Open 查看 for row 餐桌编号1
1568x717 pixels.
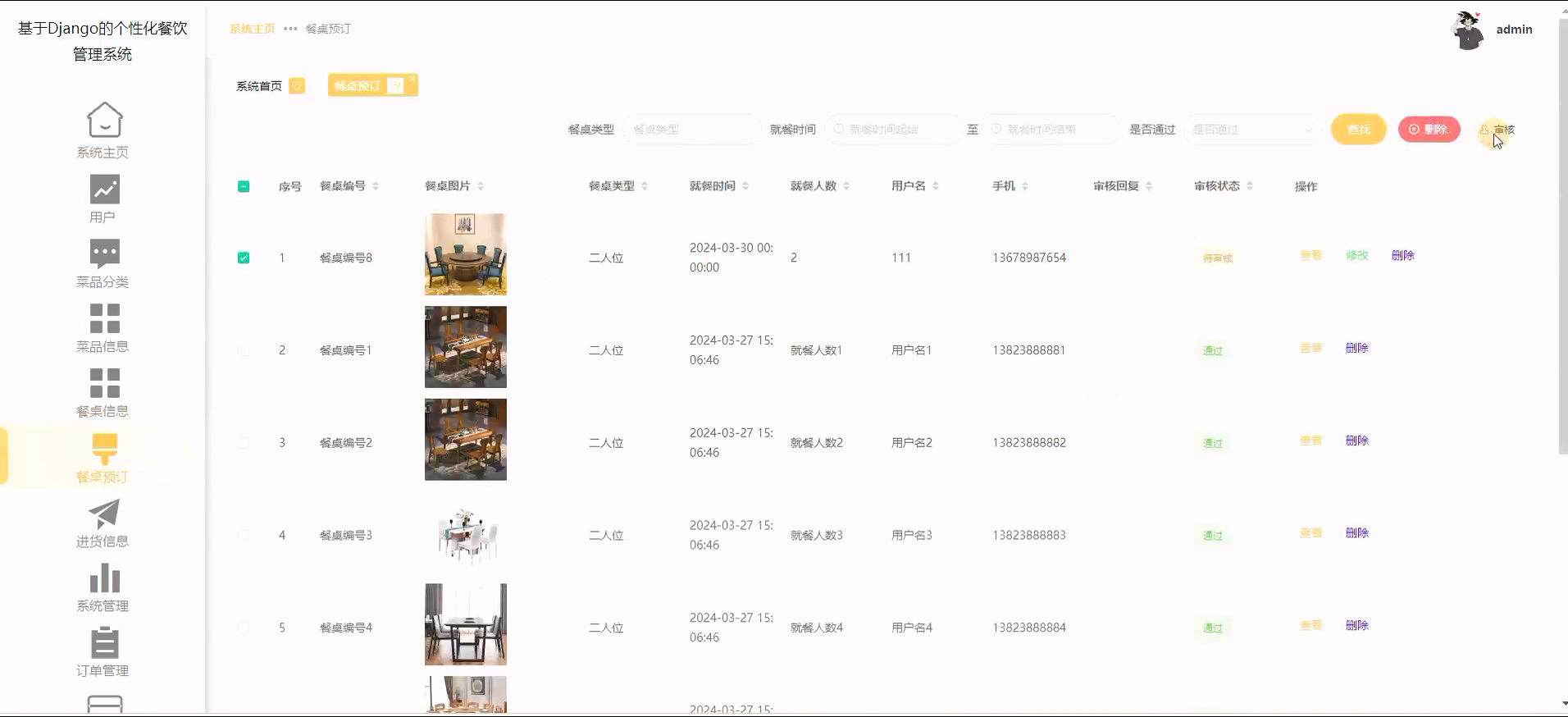1311,348
